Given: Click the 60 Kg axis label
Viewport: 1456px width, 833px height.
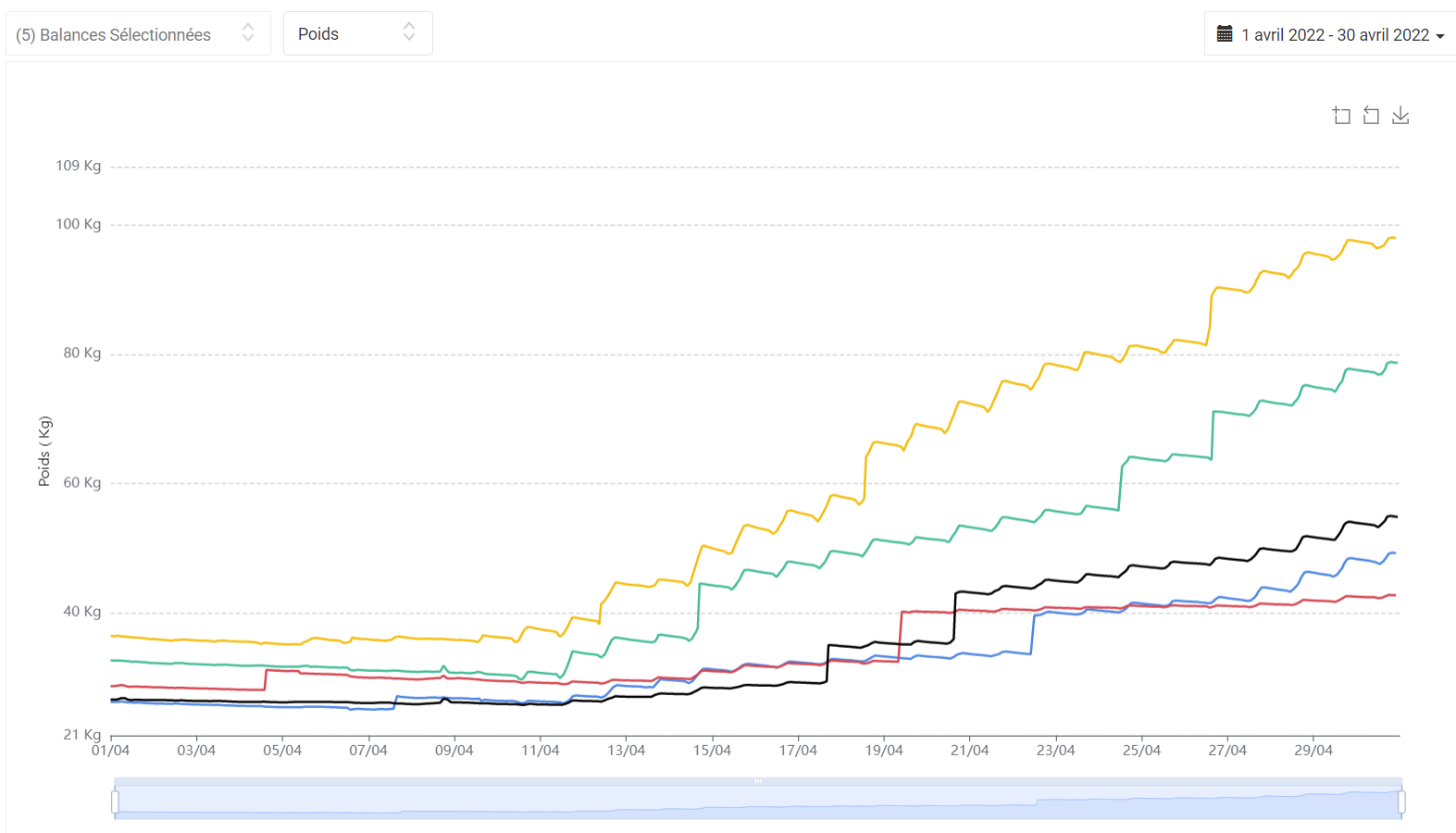Looking at the screenshot, I should pyautogui.click(x=82, y=482).
